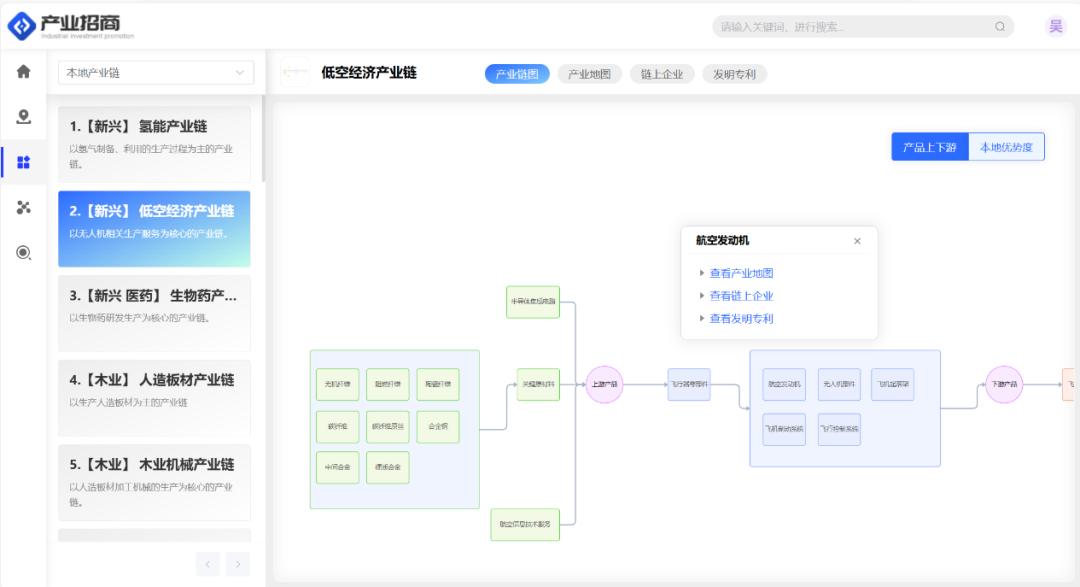Open the map location icon in the sidebar
Viewport: 1080px width, 587px height.
coord(23,116)
